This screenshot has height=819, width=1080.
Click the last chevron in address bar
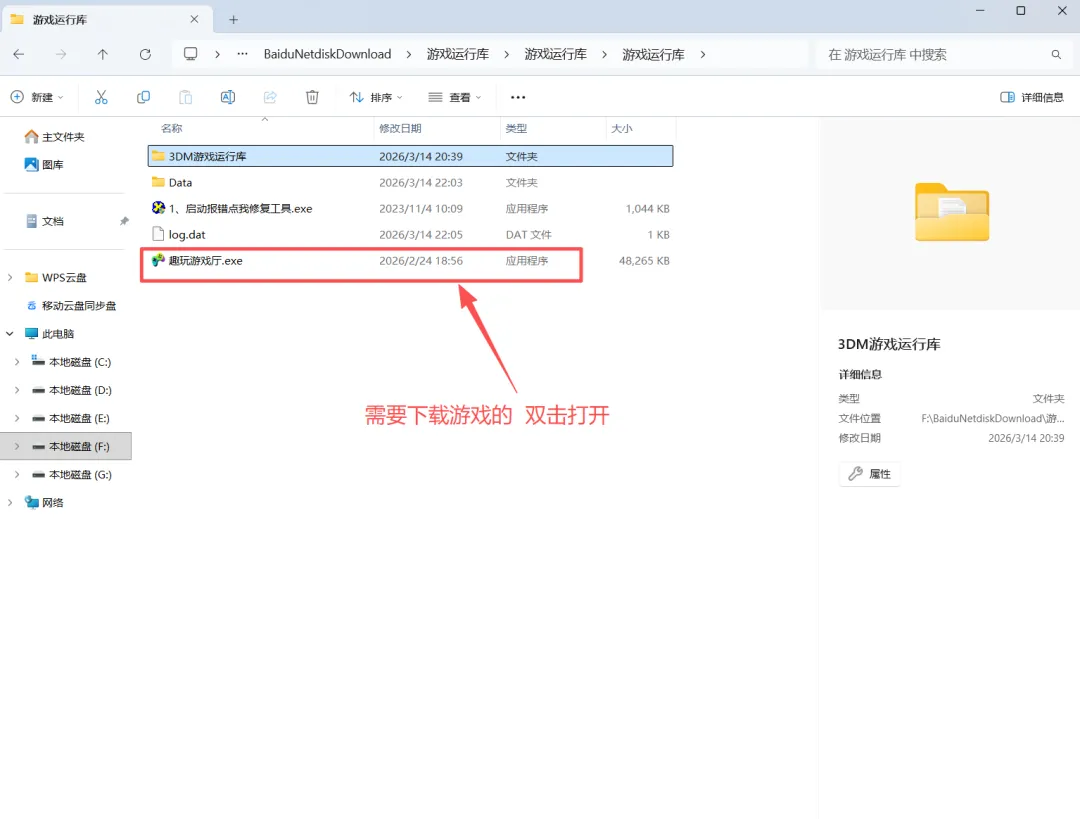[703, 54]
